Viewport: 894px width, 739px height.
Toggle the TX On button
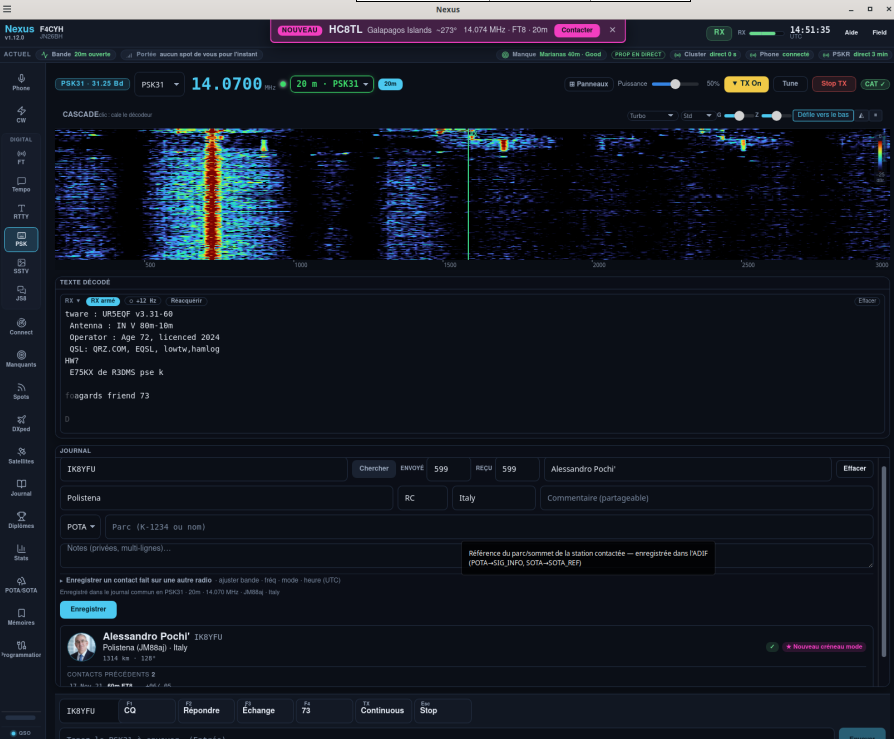click(x=746, y=84)
